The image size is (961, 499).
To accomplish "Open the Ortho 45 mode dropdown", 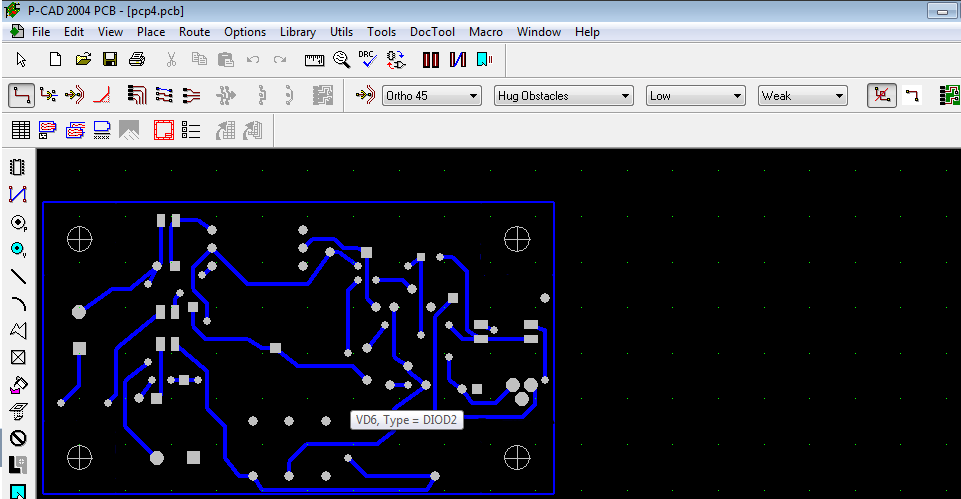I will click(x=431, y=96).
